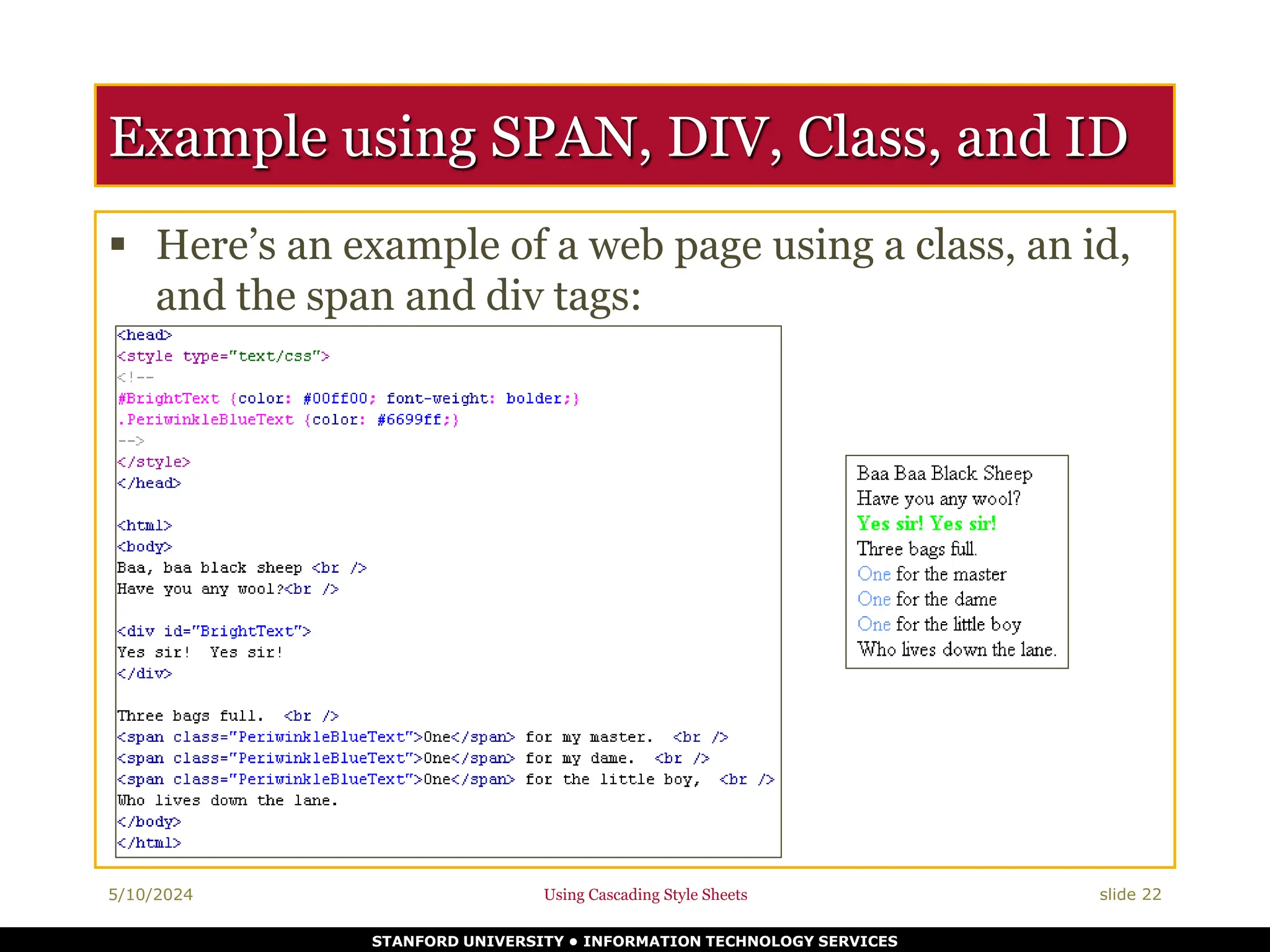Click the '<body>' opening tag
1270x952 pixels.
[x=144, y=547]
